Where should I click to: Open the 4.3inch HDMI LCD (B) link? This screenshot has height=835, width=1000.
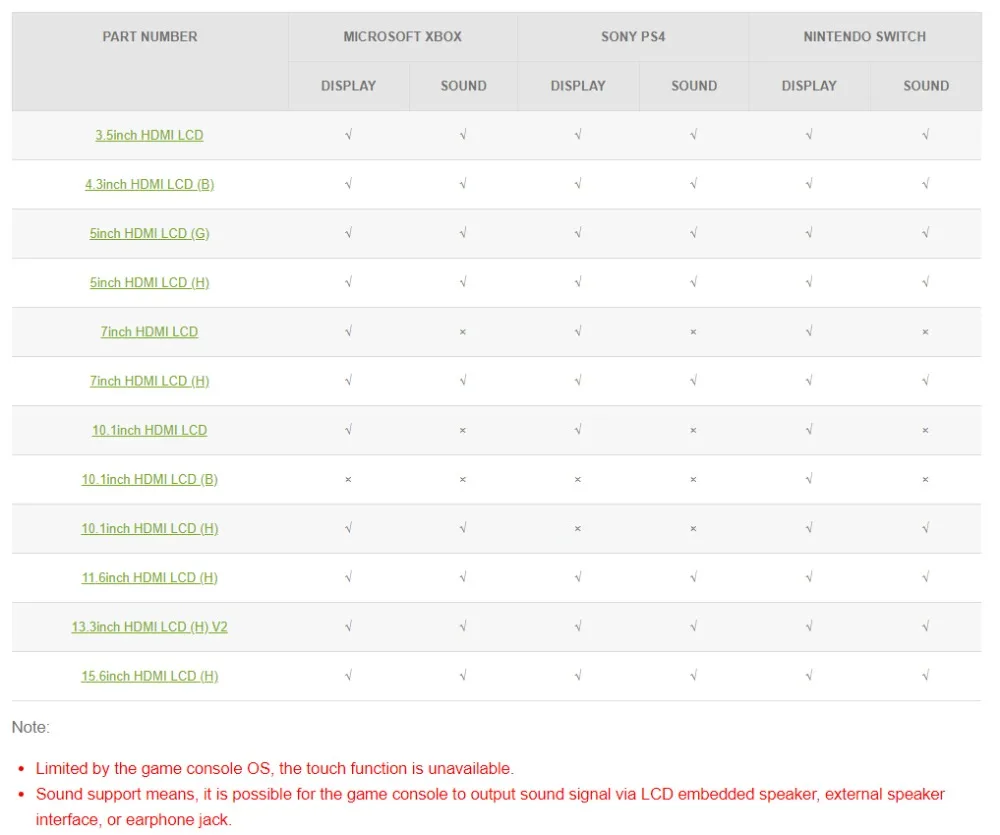[x=149, y=184]
